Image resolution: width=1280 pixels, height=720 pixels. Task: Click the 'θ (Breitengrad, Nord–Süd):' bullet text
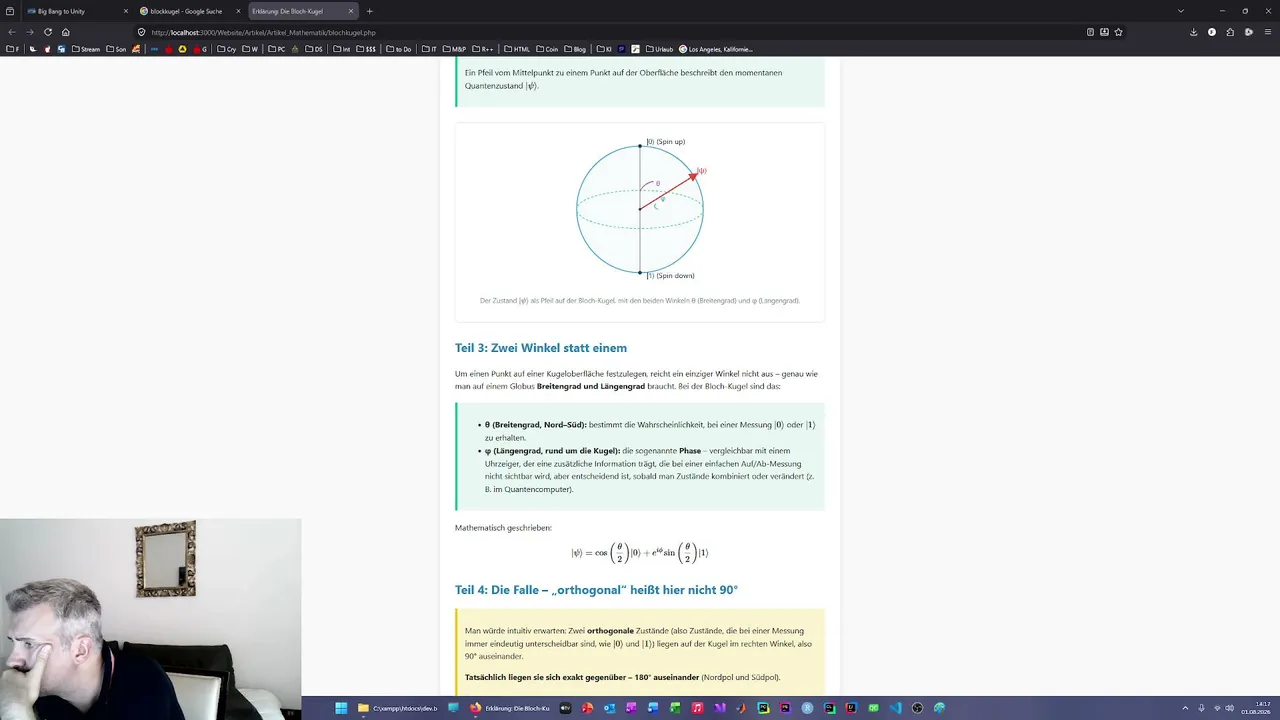536,425
